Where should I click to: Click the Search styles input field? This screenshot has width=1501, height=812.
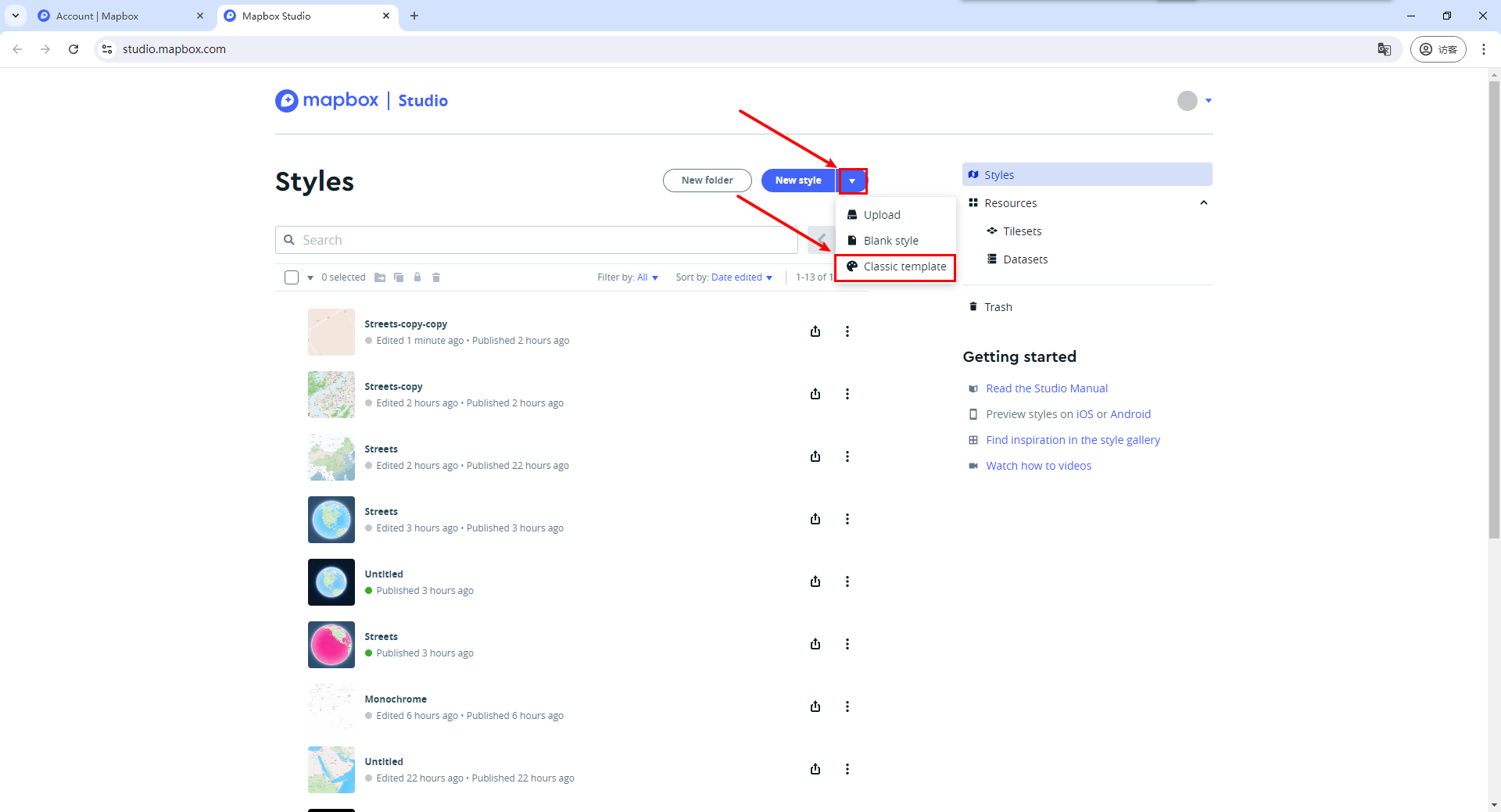point(536,240)
